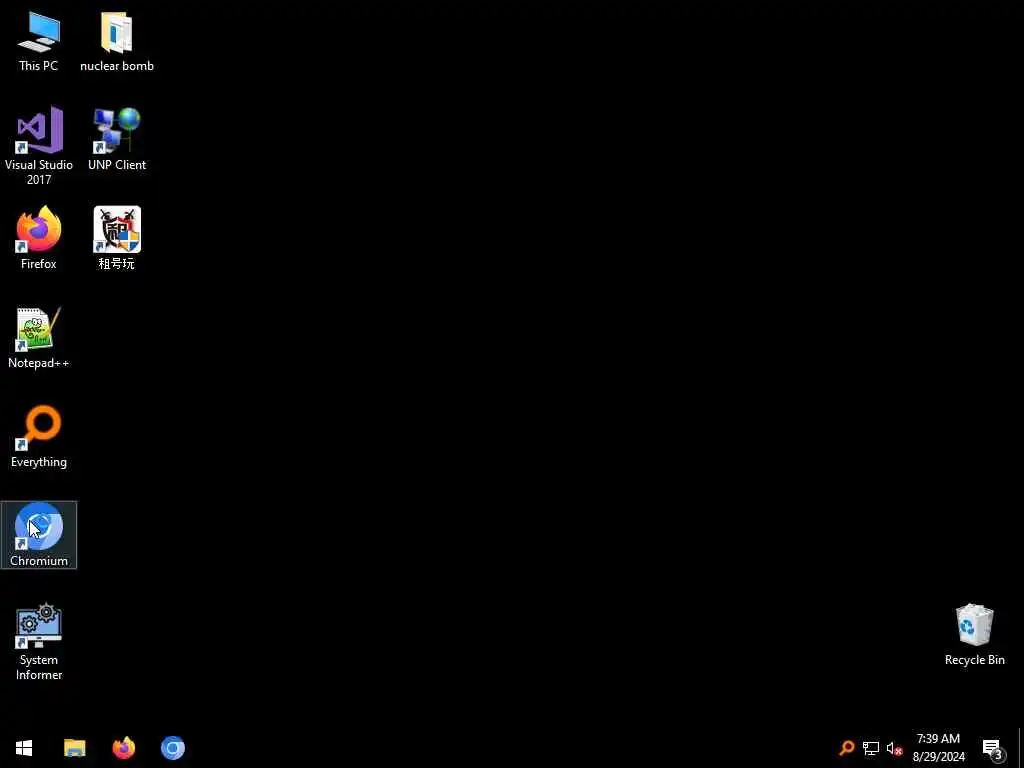Select the Notepad++ desktop shortcut
The height and width of the screenshot is (768, 1024).
pyautogui.click(x=39, y=338)
